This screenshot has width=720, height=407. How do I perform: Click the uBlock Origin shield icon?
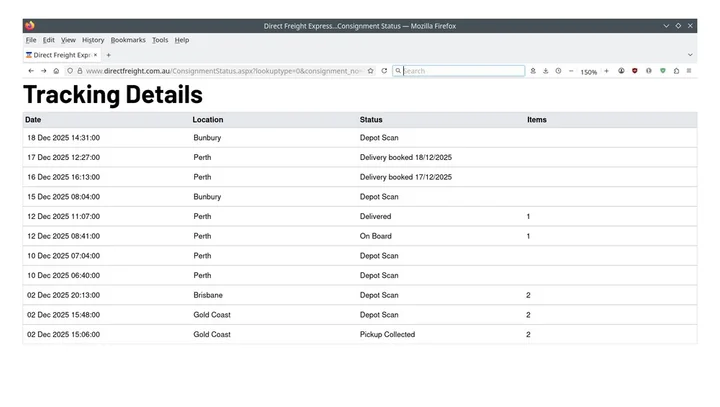[635, 71]
